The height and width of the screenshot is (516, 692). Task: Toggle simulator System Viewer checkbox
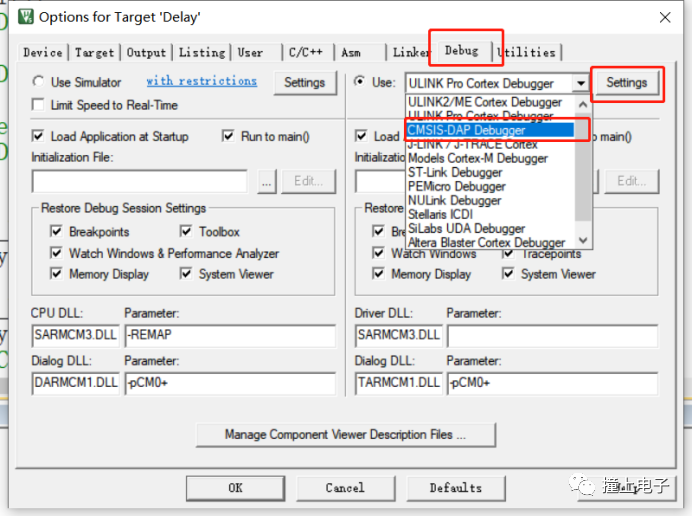[x=186, y=274]
